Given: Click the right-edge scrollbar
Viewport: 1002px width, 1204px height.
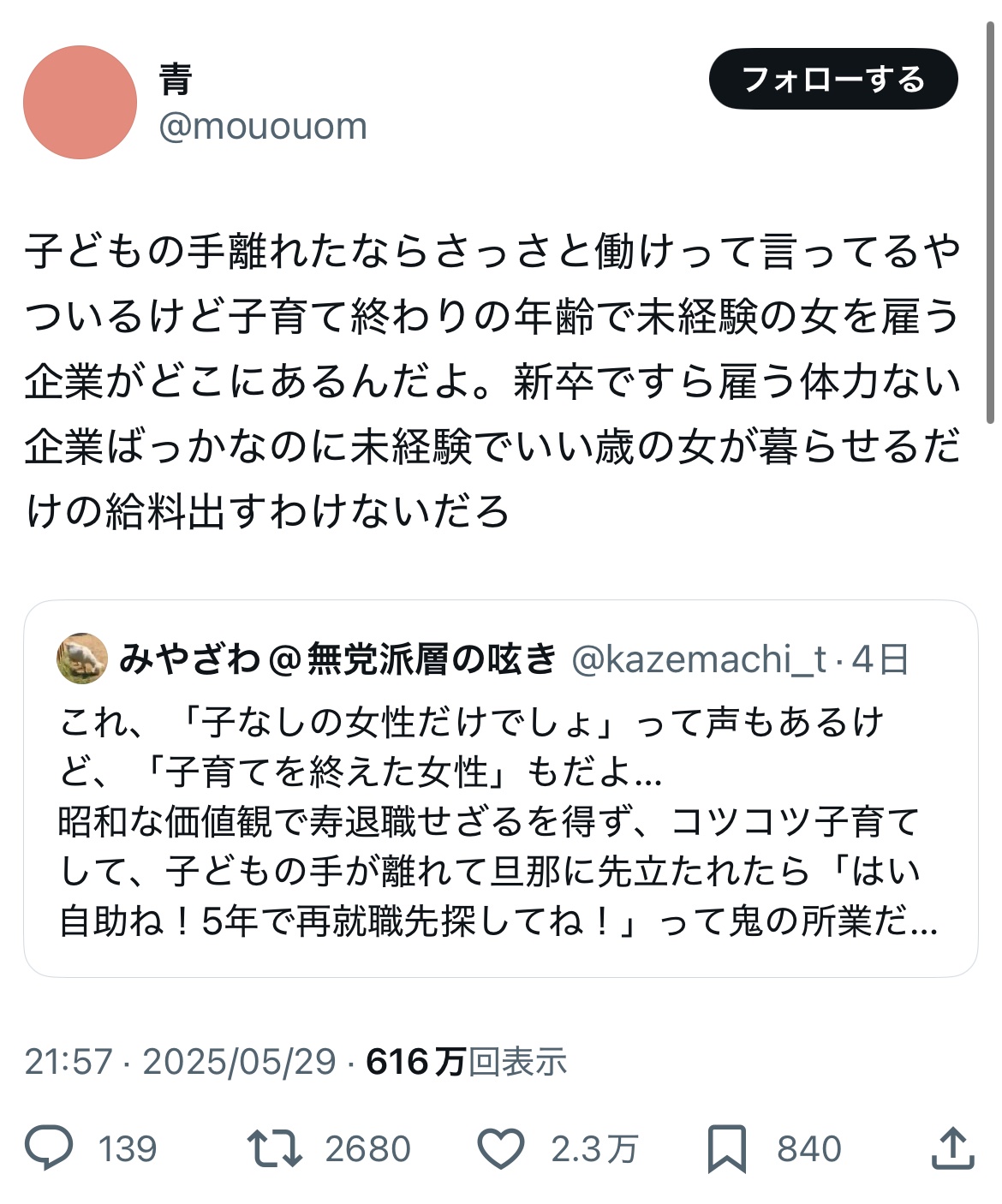Looking at the screenshot, I should pos(991,223).
